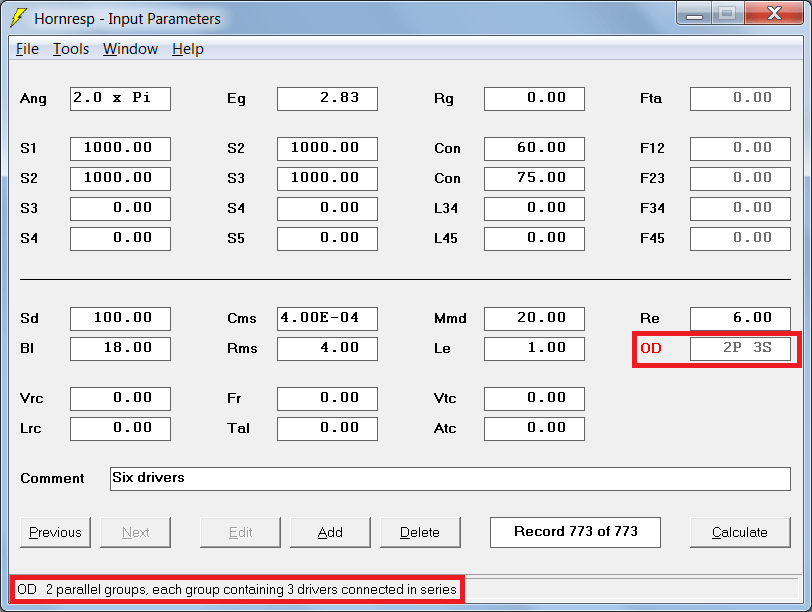Focus the Rg input box
Image resolution: width=812 pixels, height=612 pixels.
pyautogui.click(x=534, y=98)
